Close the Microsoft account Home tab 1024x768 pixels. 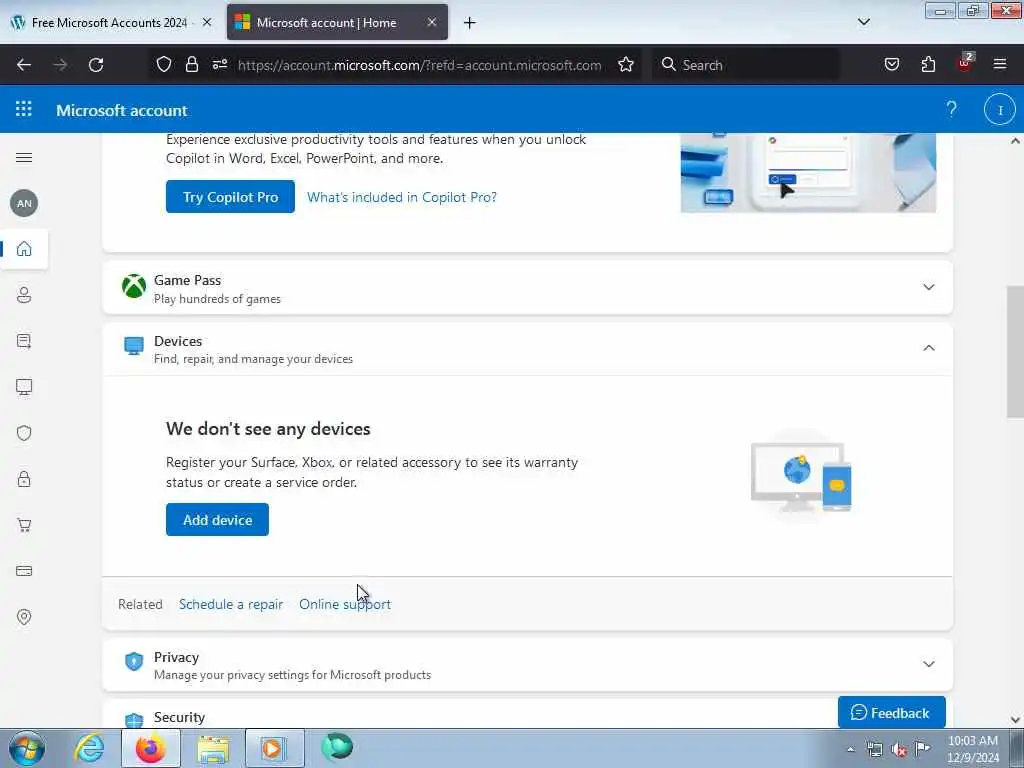point(432,22)
